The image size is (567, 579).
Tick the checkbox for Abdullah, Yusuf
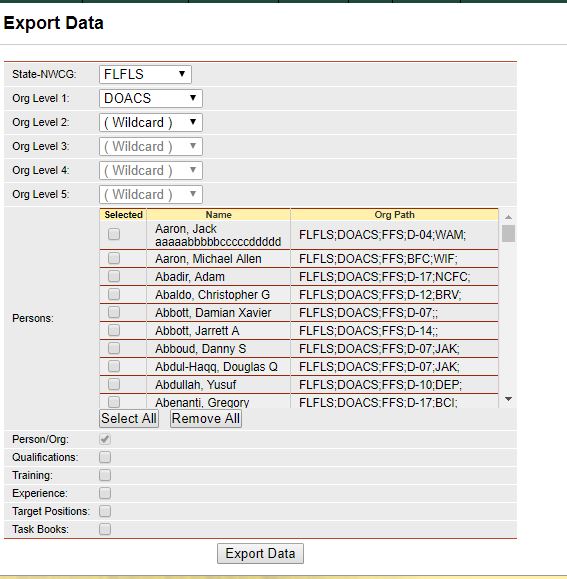click(114, 384)
